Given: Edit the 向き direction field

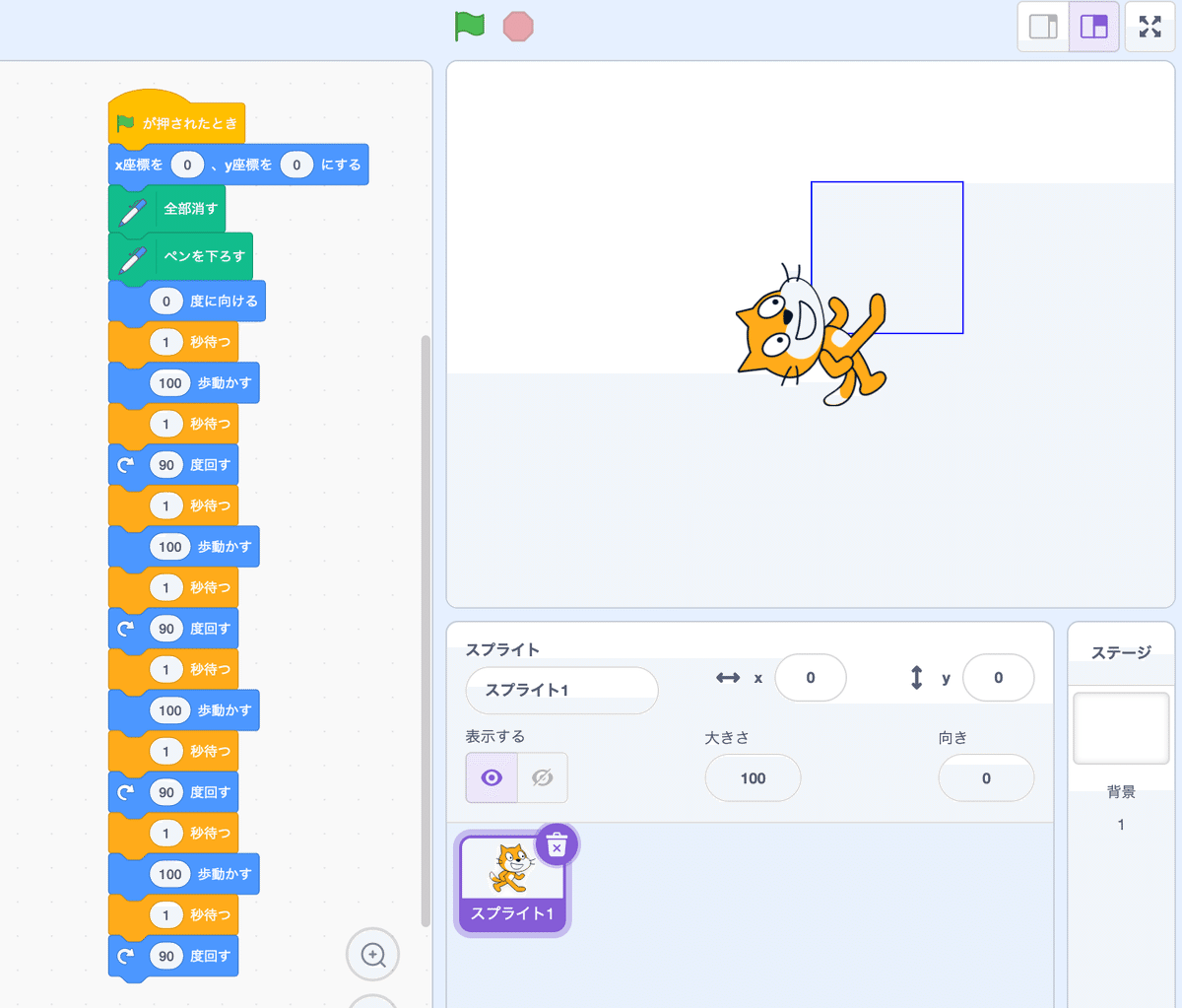Looking at the screenshot, I should point(986,778).
